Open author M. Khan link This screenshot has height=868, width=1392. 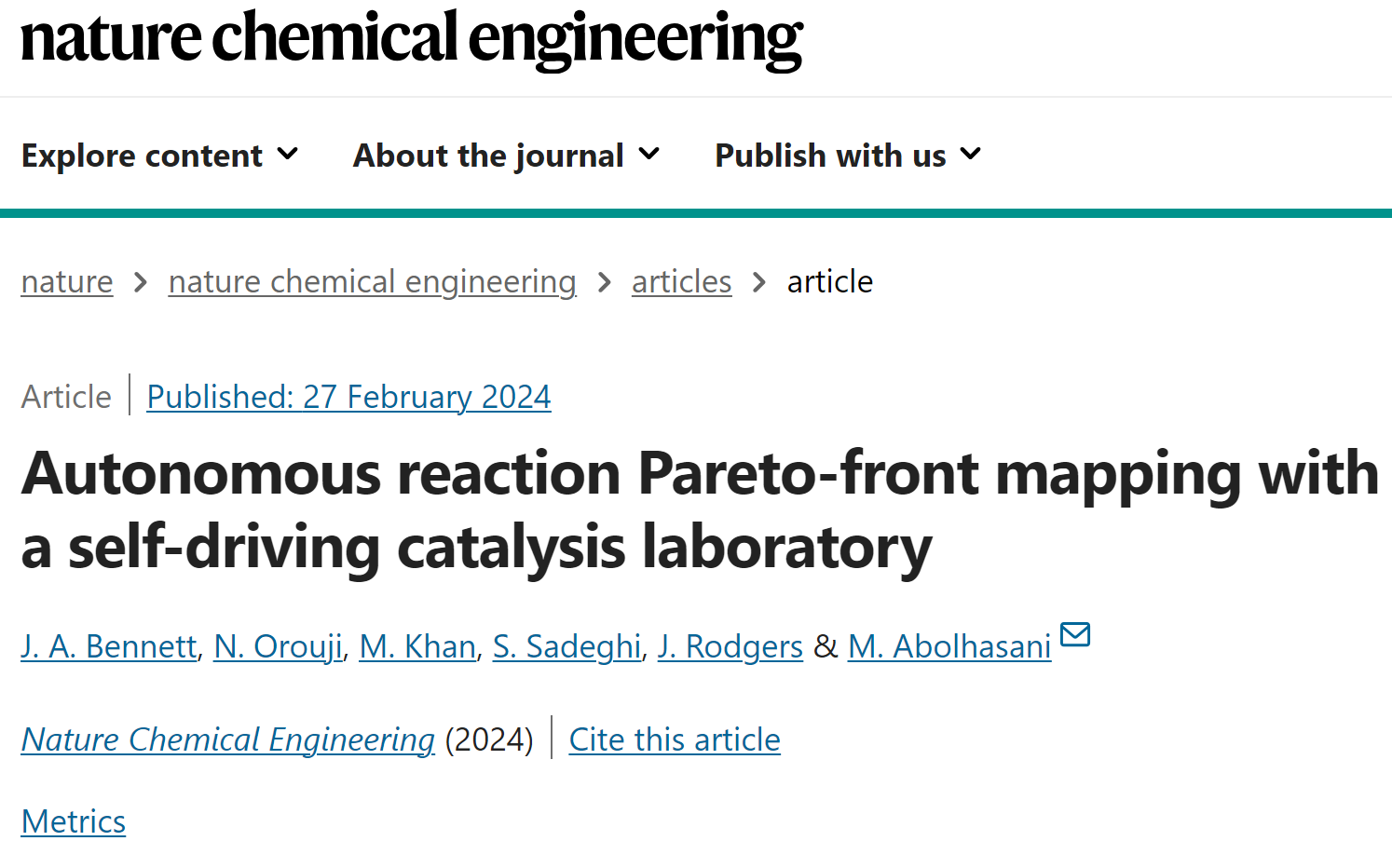417,646
